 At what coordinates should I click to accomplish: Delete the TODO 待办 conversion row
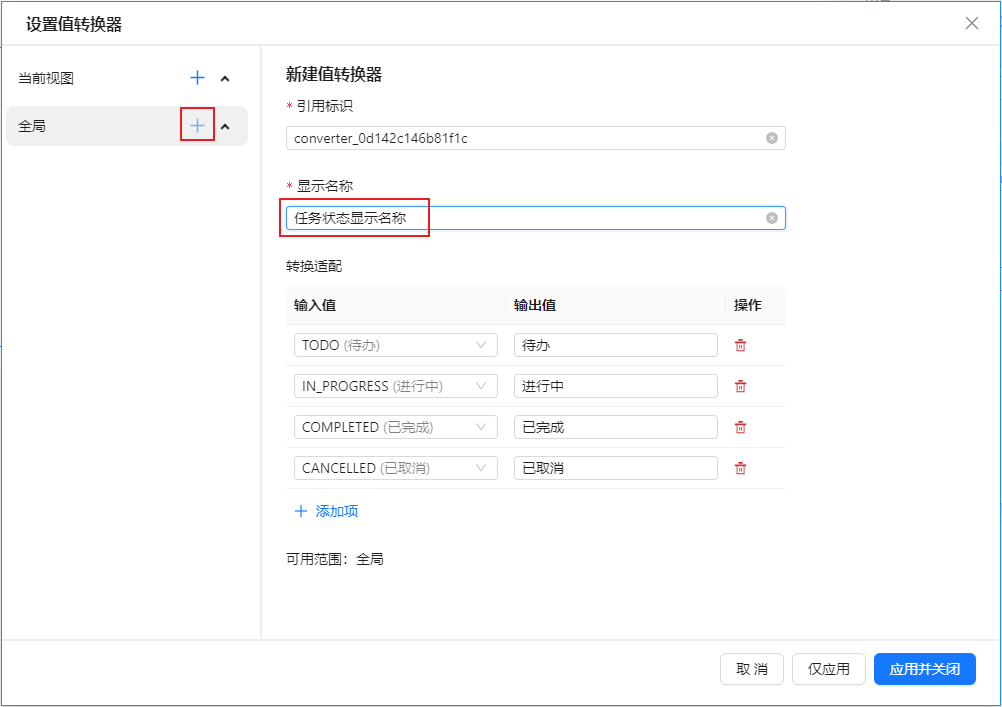(740, 345)
